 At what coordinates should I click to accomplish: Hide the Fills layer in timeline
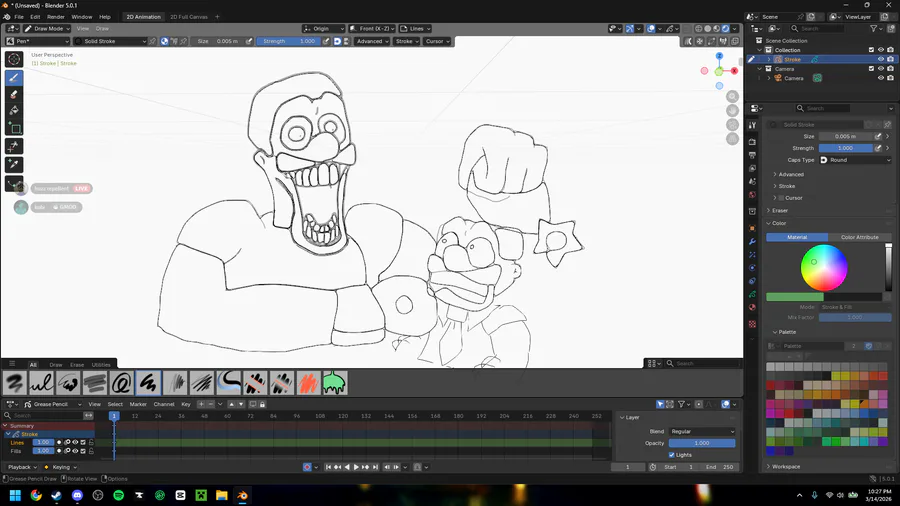click(x=75, y=451)
